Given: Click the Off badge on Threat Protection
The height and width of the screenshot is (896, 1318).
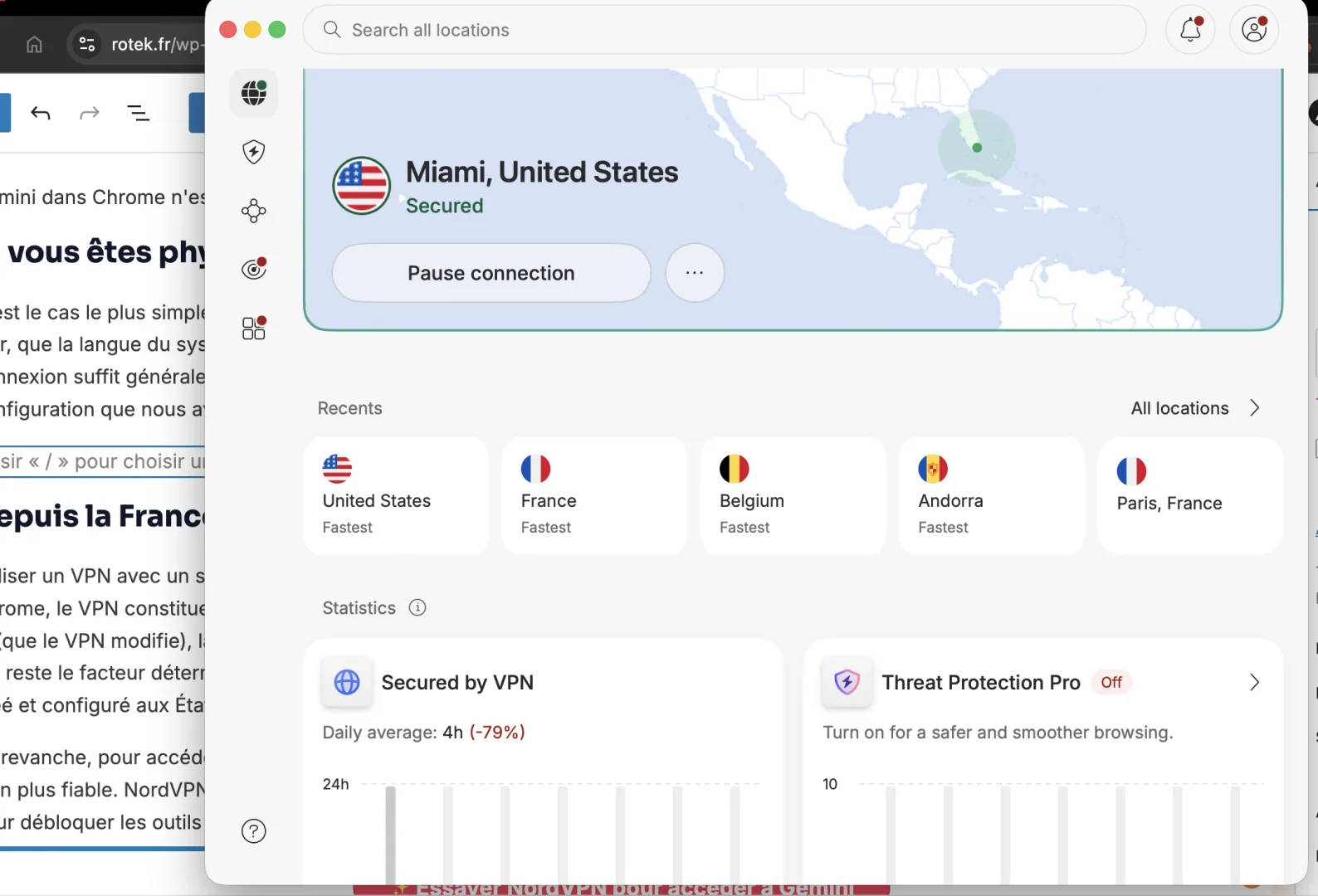Looking at the screenshot, I should click(x=1111, y=682).
